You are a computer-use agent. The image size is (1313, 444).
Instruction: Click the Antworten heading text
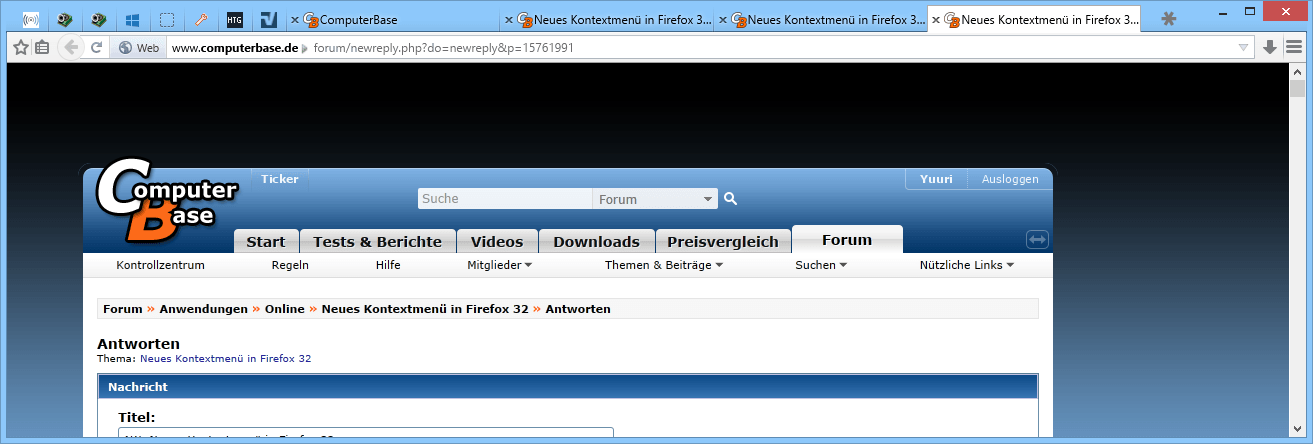pyautogui.click(x=138, y=343)
